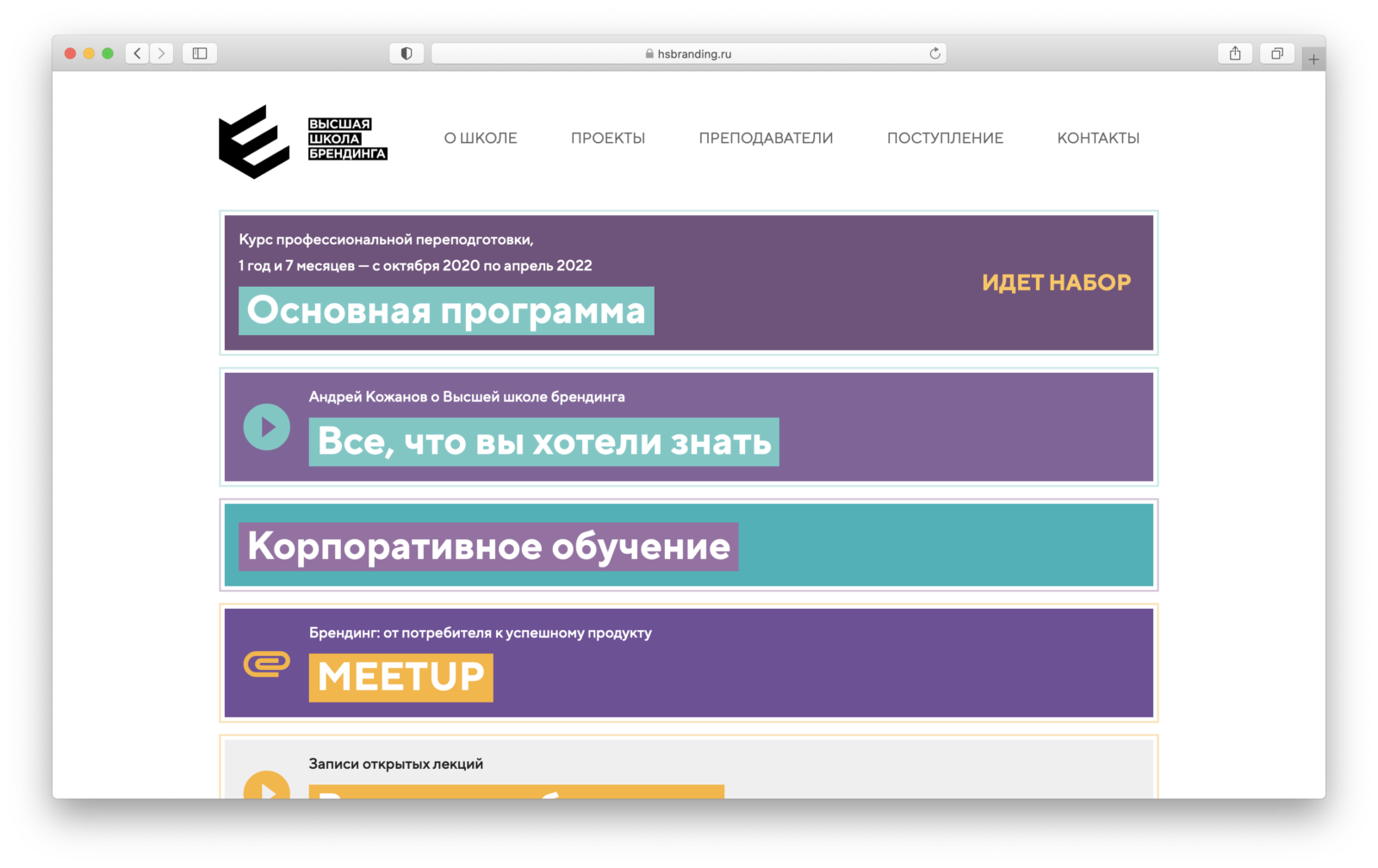This screenshot has height=868, width=1378.
Task: Toggle the Safari sidebar button
Action: pyautogui.click(x=200, y=53)
